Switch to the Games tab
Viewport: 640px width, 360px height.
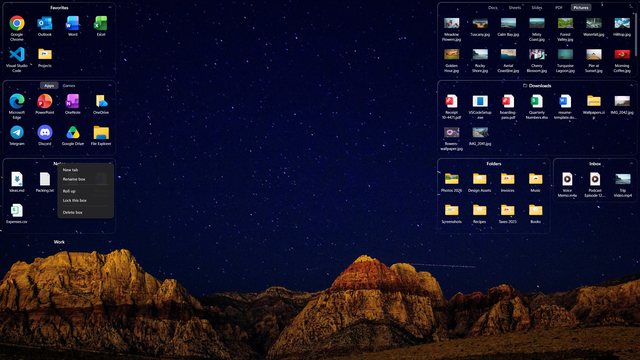click(69, 86)
